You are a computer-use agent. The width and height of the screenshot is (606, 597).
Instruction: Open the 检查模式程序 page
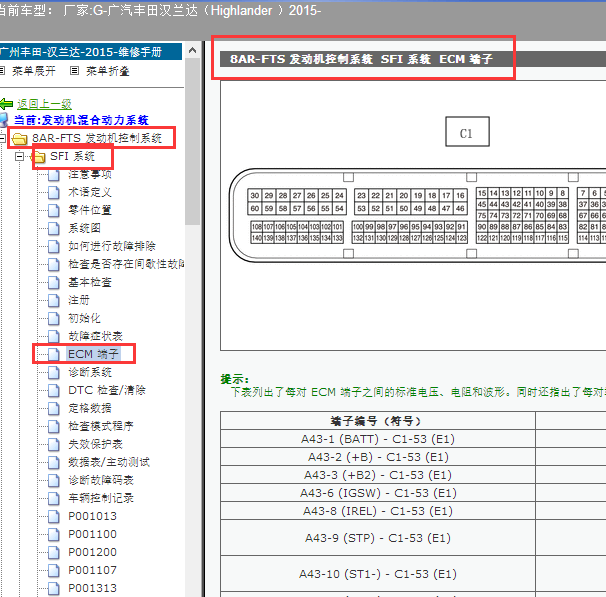pyautogui.click(x=100, y=426)
